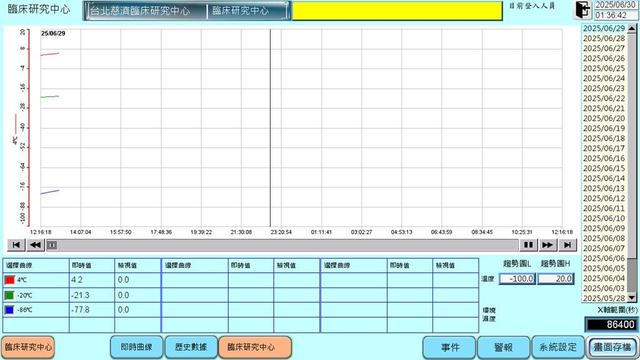Click the logout door icon
This screenshot has width=640, height=360.
point(583,10)
